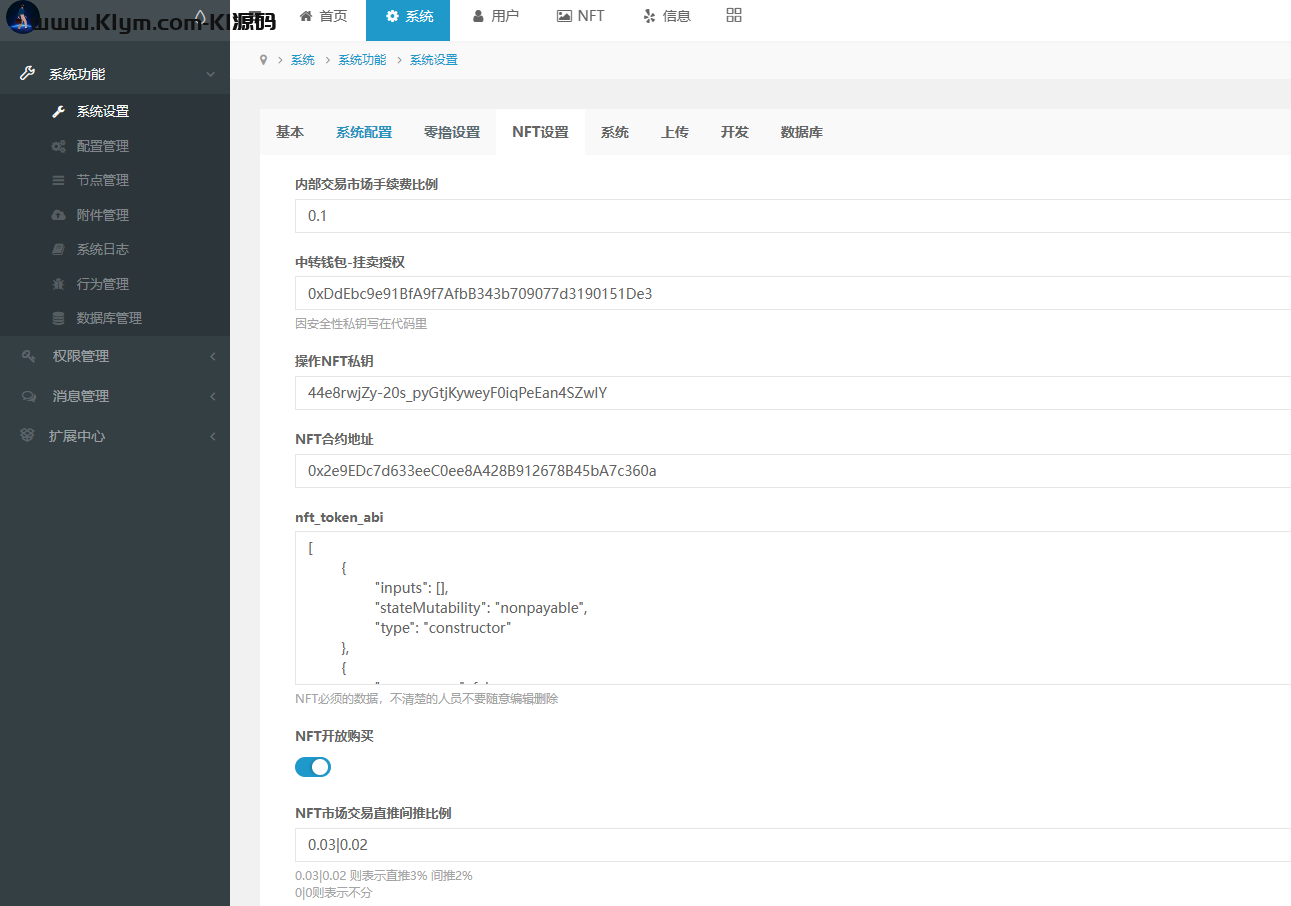Click the book icon beside 系统日志

tap(58, 250)
